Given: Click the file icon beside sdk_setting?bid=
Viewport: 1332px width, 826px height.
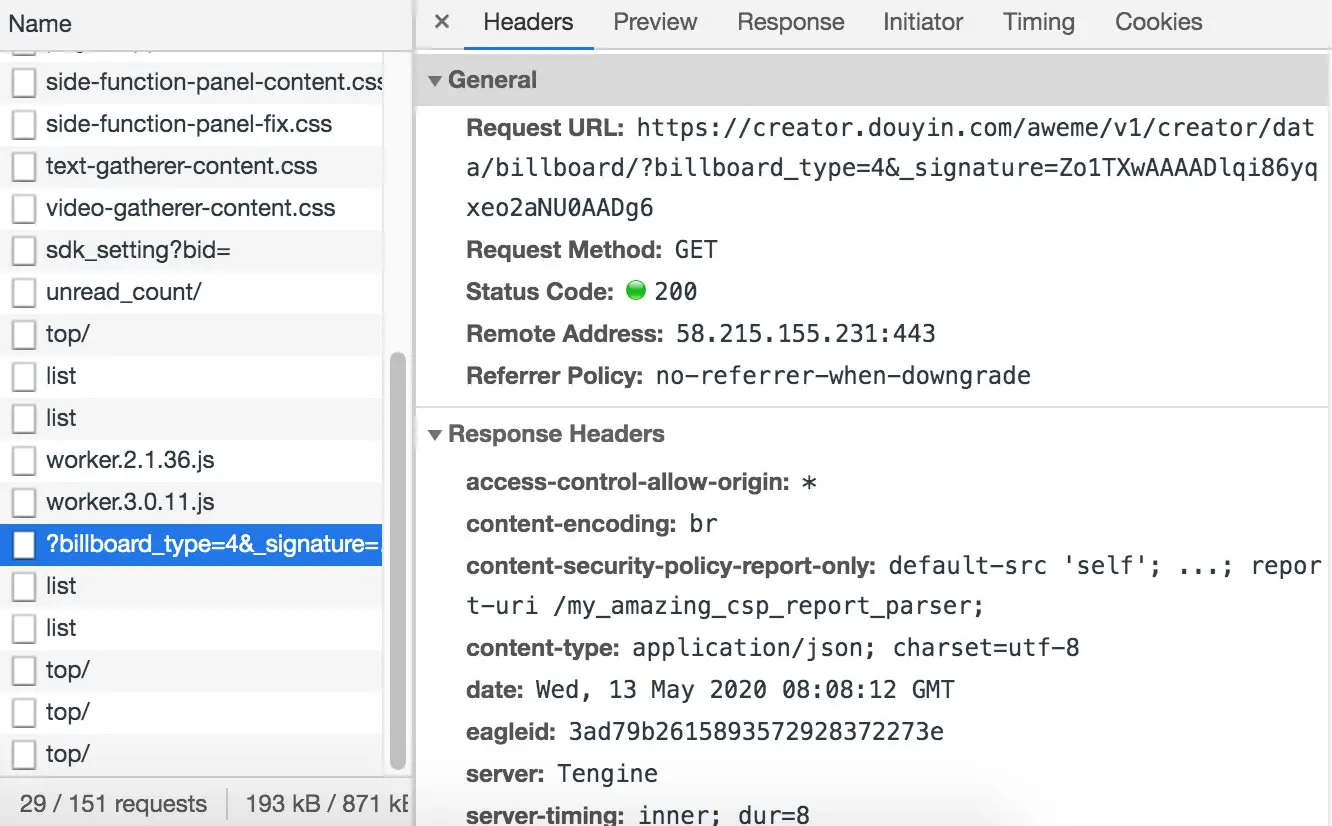Looking at the screenshot, I should [23, 251].
